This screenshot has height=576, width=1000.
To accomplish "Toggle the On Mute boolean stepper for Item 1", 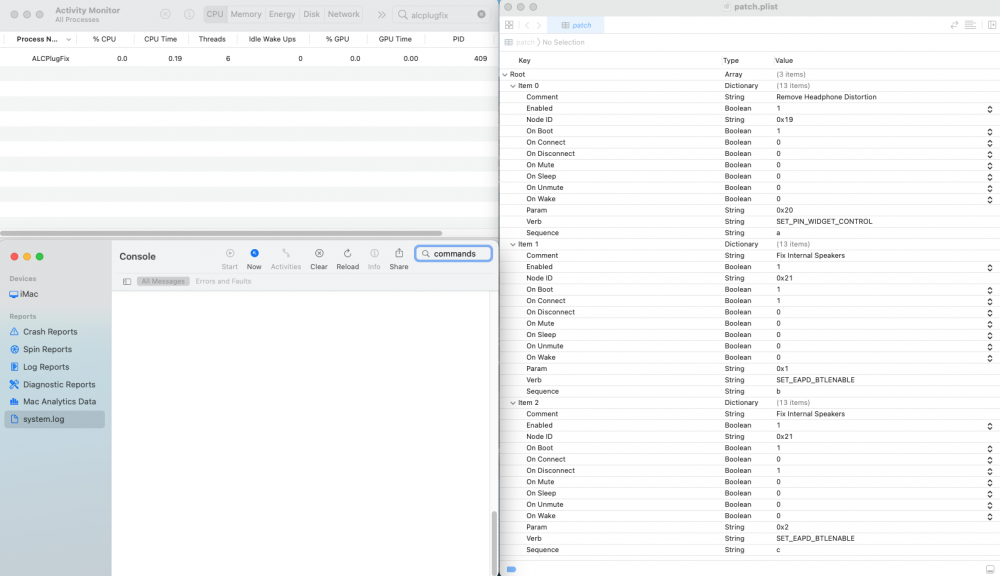I will click(x=990, y=324).
